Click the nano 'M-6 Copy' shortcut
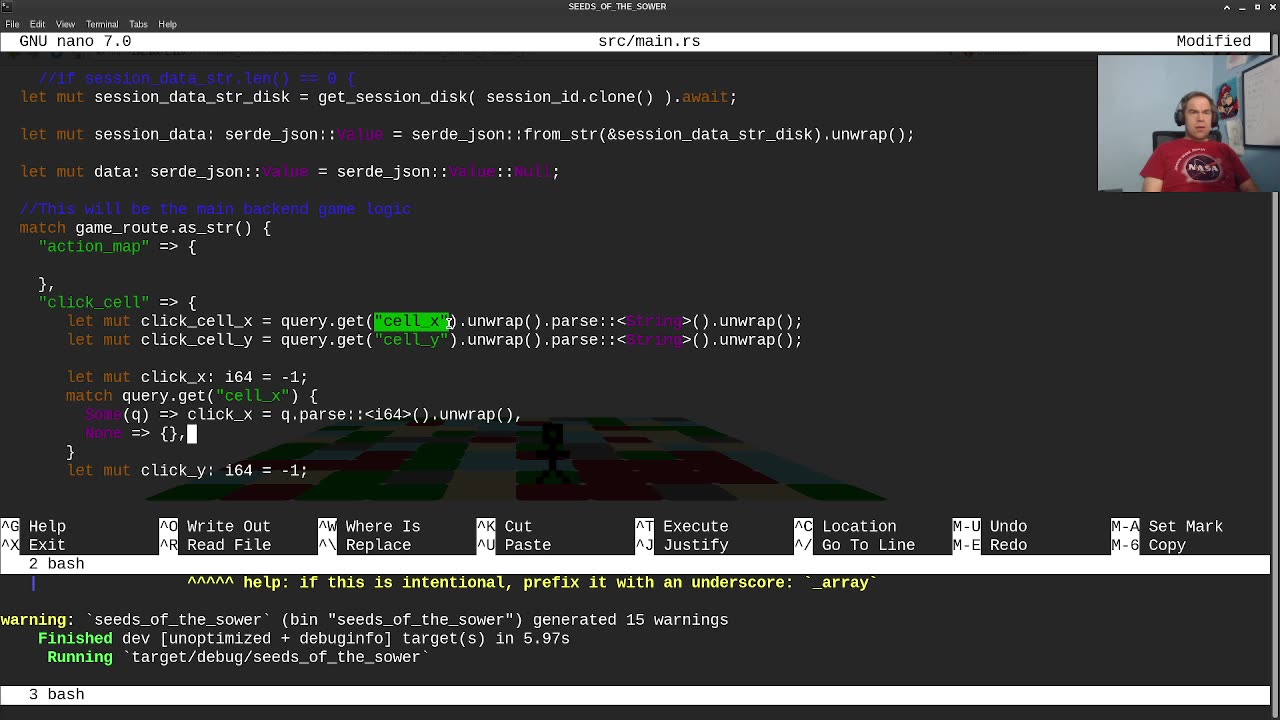Image resolution: width=1280 pixels, height=720 pixels. (1149, 545)
